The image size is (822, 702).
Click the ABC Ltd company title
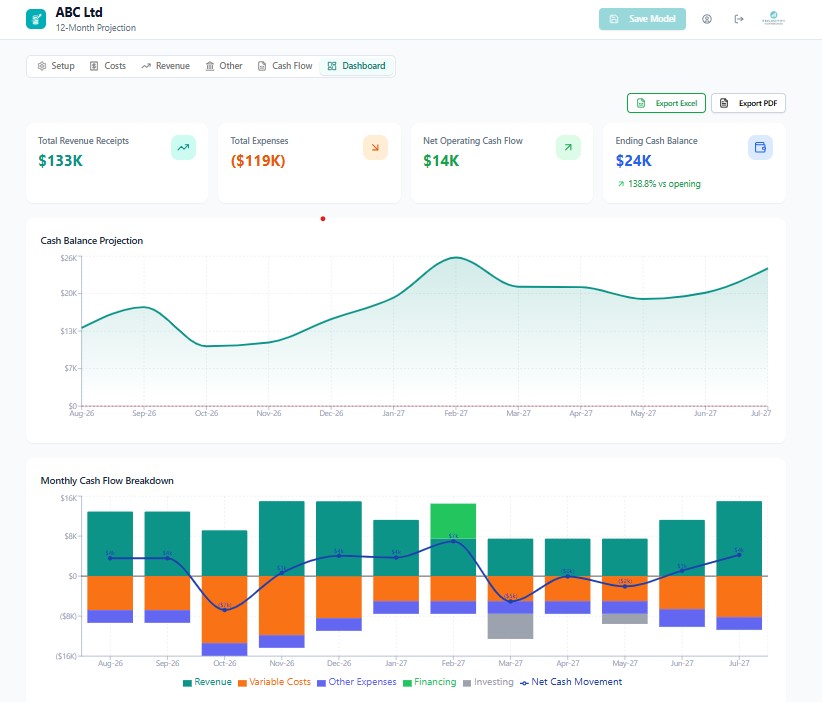(x=79, y=12)
